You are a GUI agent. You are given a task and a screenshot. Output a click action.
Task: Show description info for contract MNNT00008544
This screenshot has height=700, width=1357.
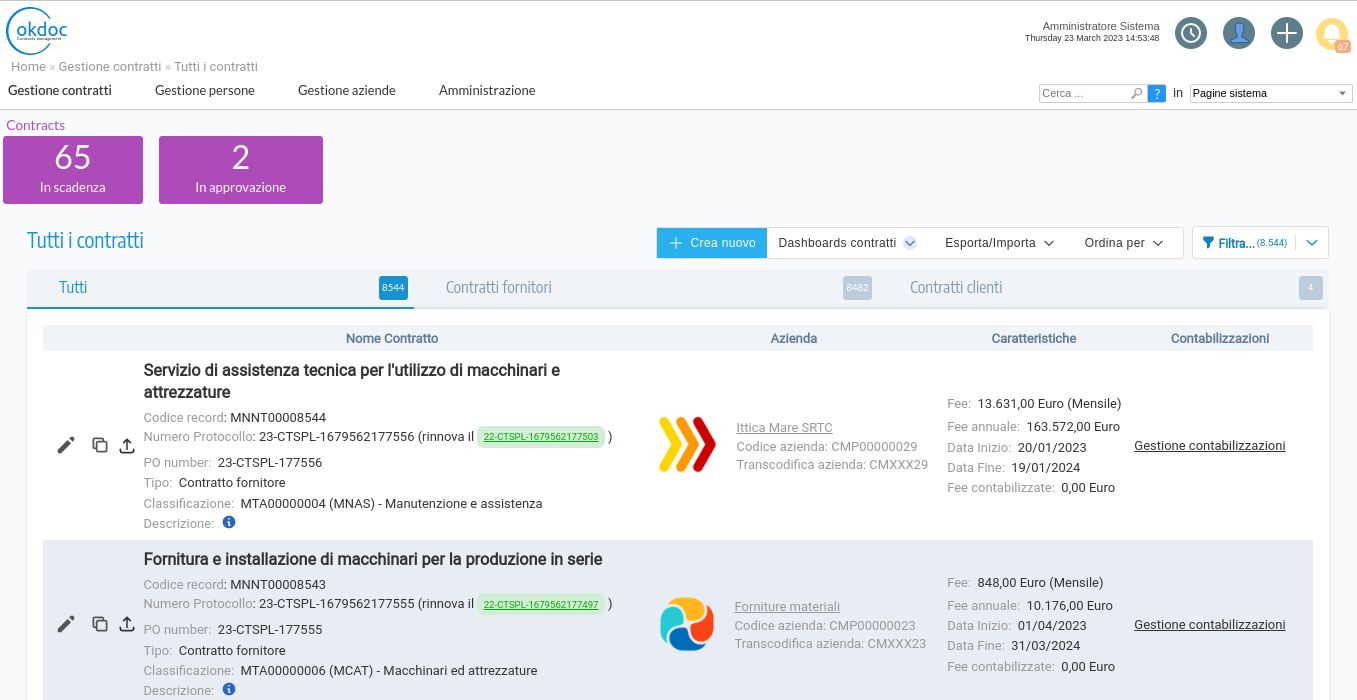point(229,522)
